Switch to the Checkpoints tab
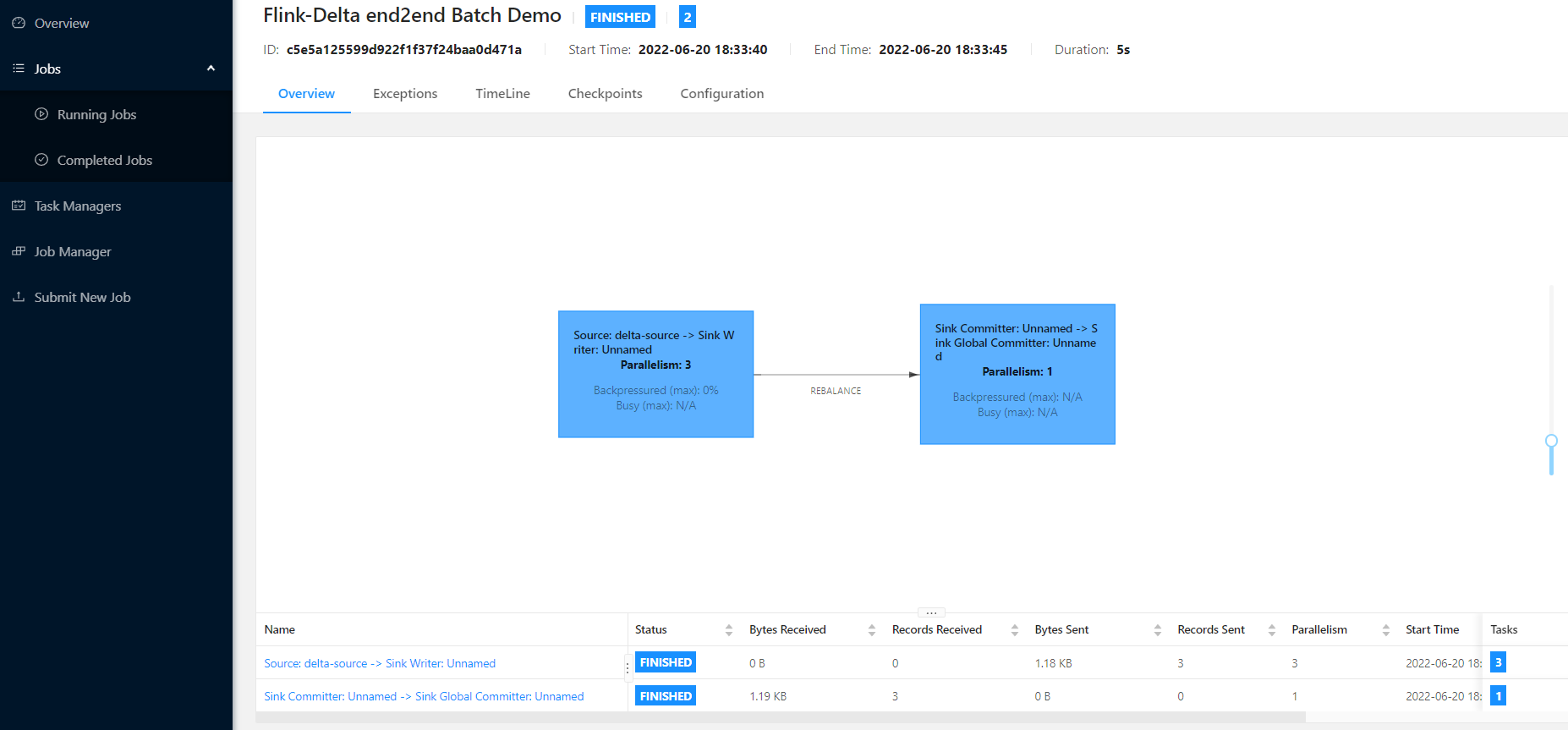The height and width of the screenshot is (730, 1568). pyautogui.click(x=606, y=94)
